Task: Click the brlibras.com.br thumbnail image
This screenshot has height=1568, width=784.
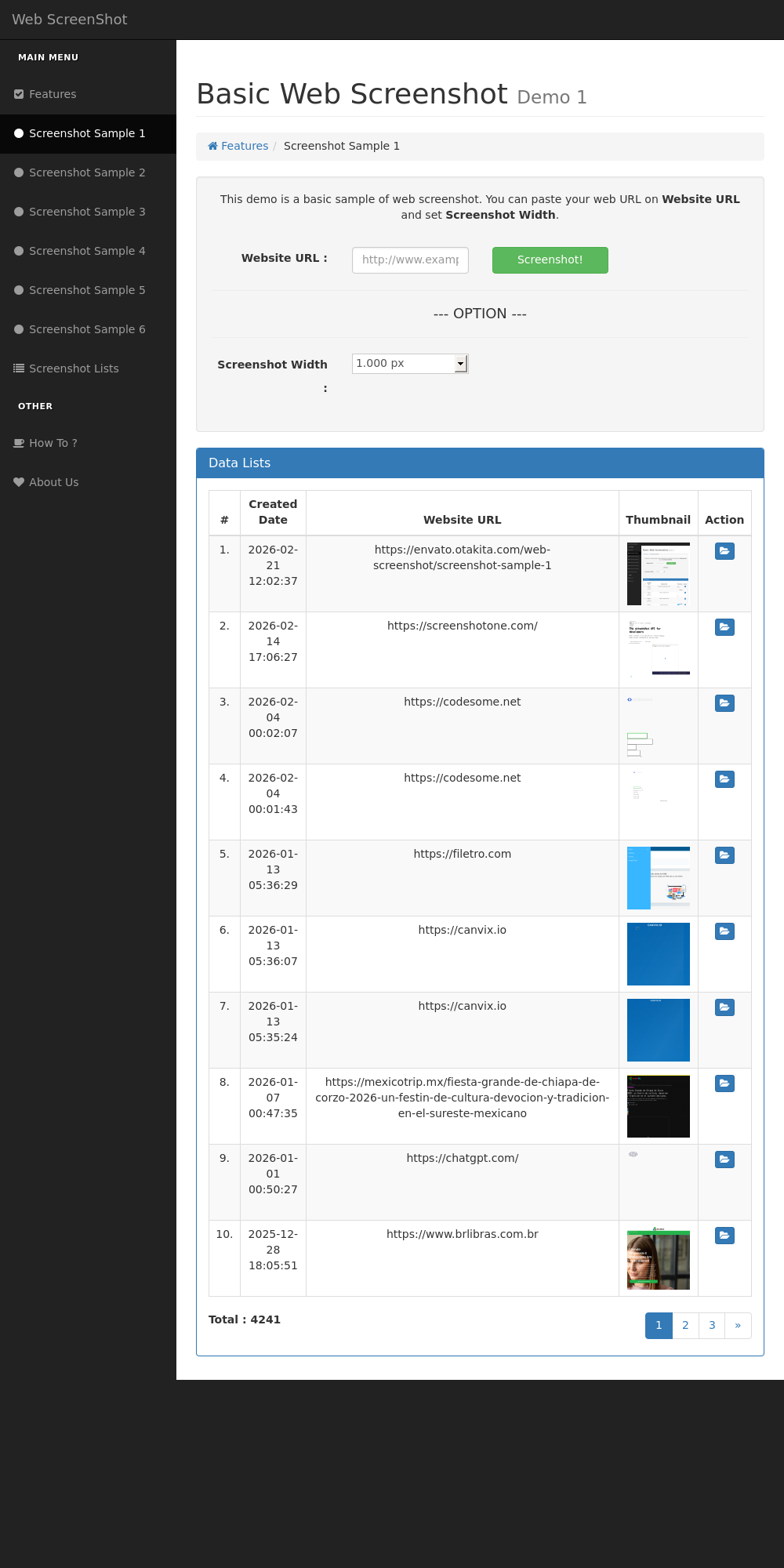Action: 659,1258
